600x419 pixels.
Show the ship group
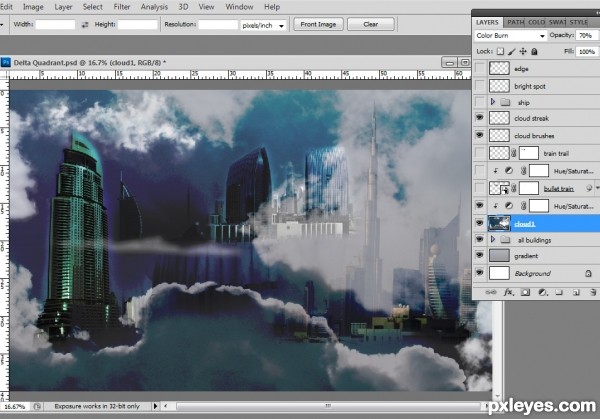[x=479, y=102]
